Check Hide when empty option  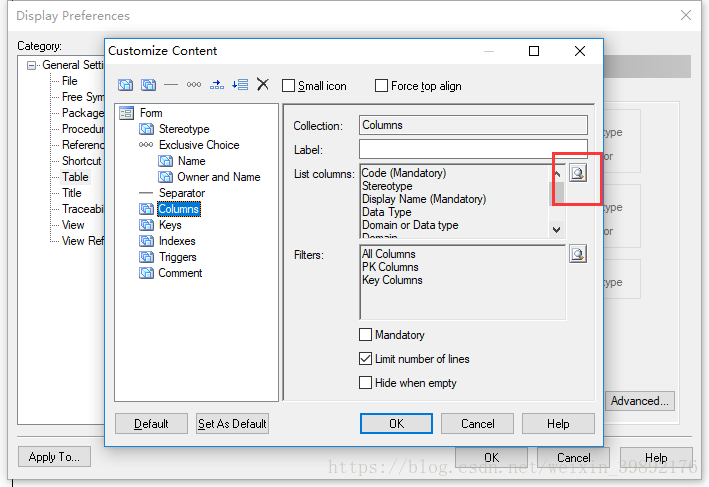click(365, 383)
